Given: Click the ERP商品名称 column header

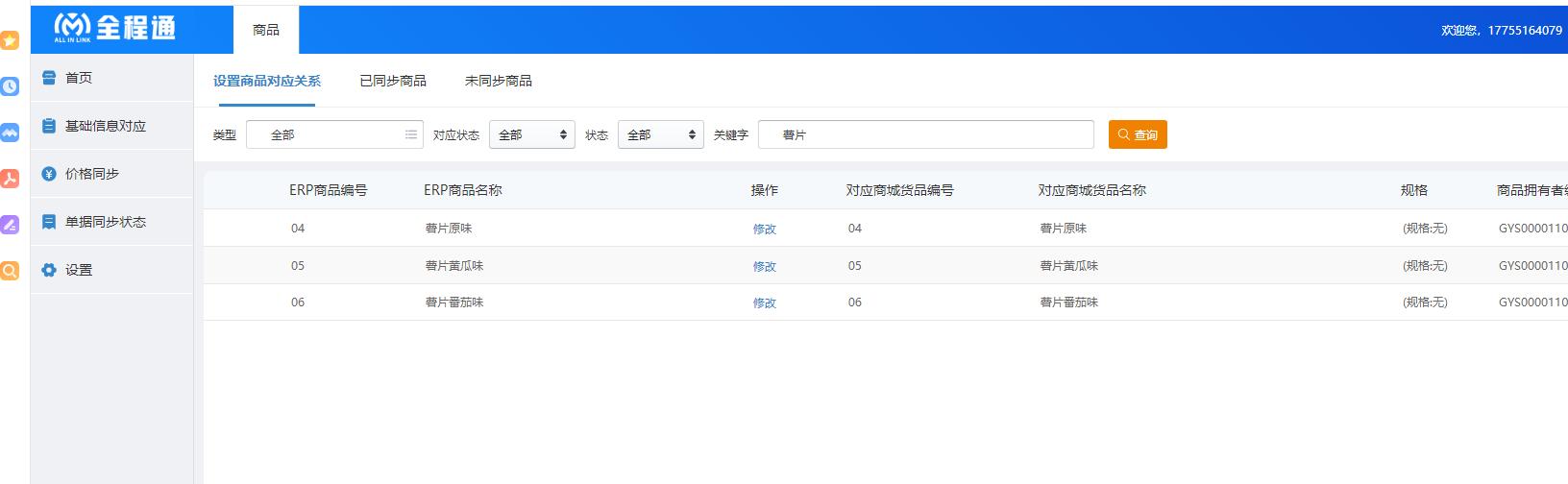Looking at the screenshot, I should 463,190.
